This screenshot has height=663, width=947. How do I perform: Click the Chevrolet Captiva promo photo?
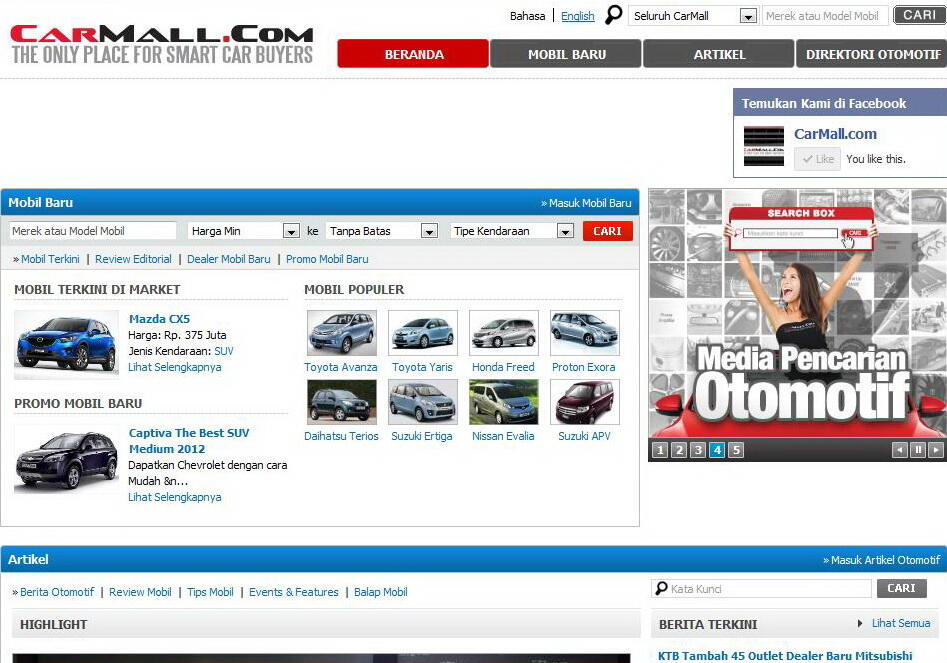pos(66,460)
